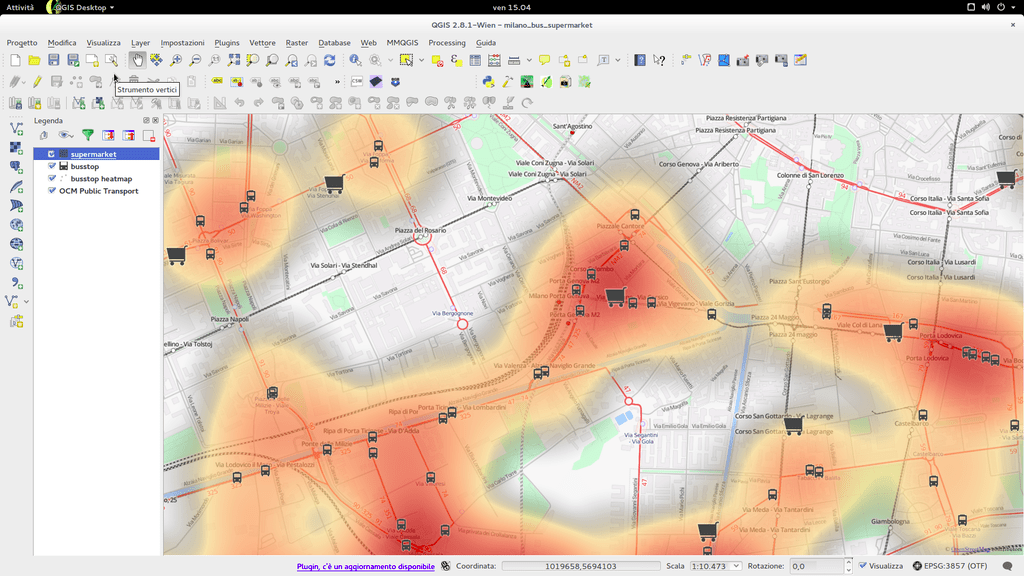
Task: Click the Select by Expression epsilon icon
Action: click(x=456, y=60)
